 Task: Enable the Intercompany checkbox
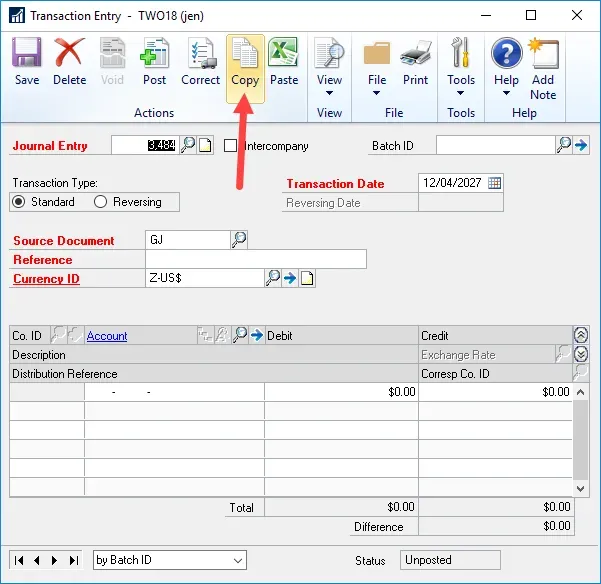231,146
